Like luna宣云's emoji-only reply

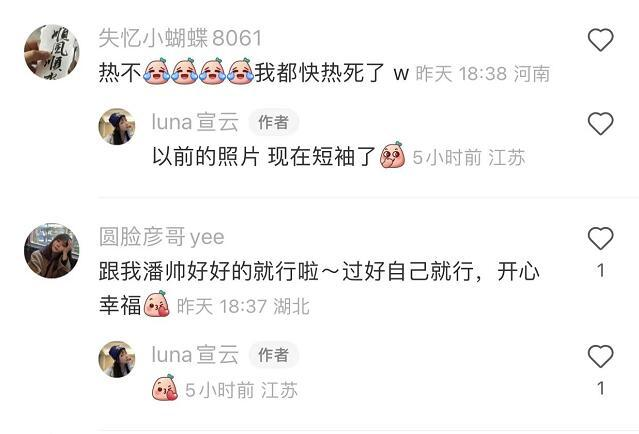click(x=600, y=356)
